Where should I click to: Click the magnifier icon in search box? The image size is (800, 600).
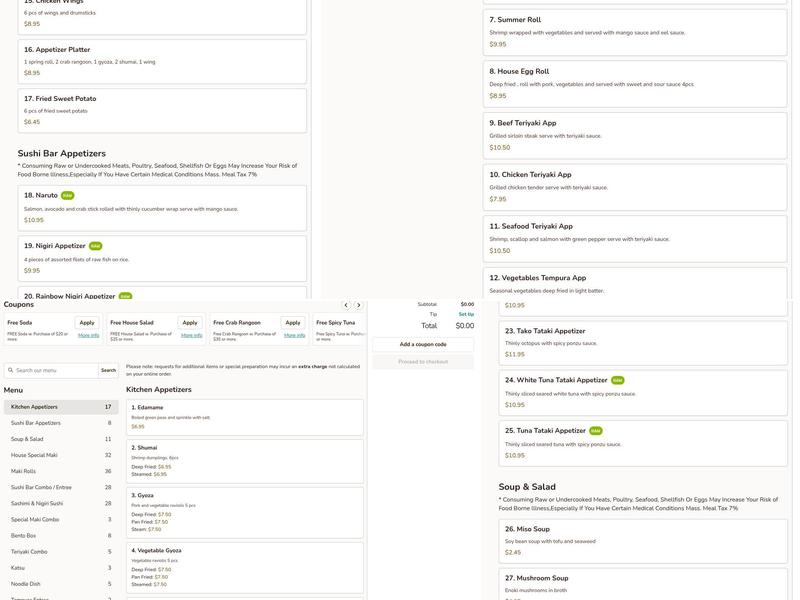point(10,370)
